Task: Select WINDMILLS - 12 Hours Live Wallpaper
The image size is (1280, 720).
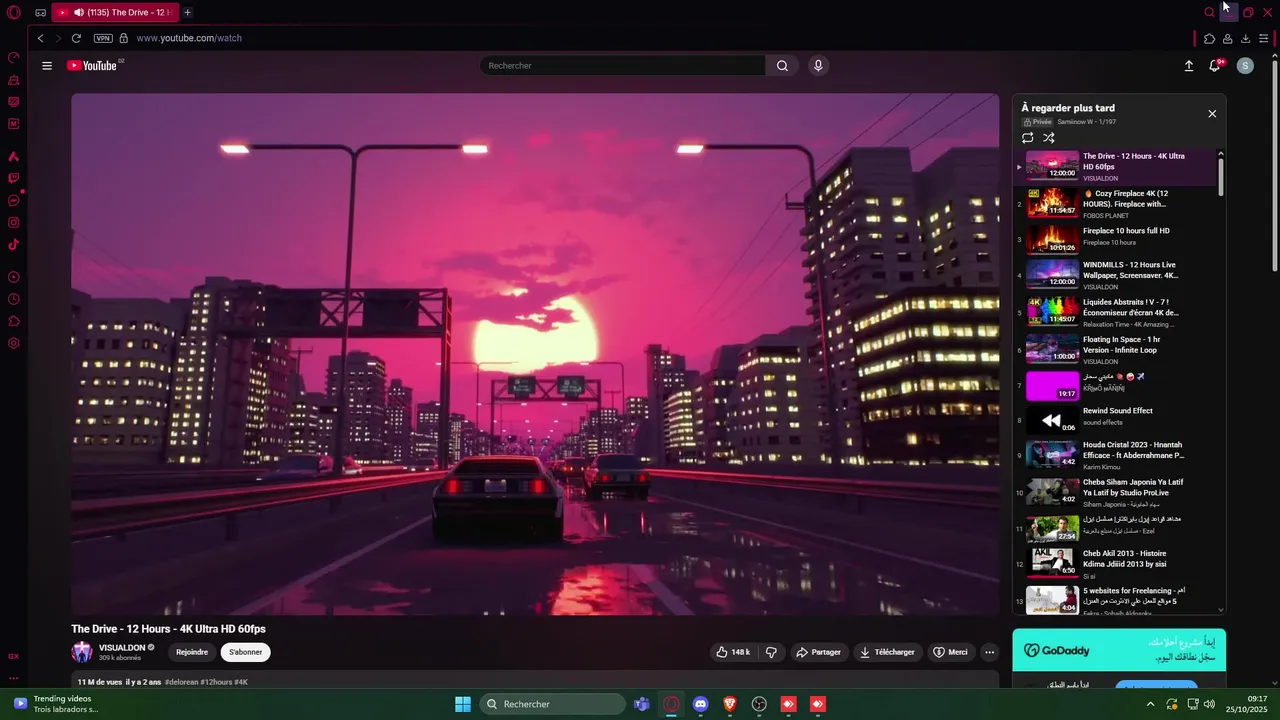Action: point(1116,275)
